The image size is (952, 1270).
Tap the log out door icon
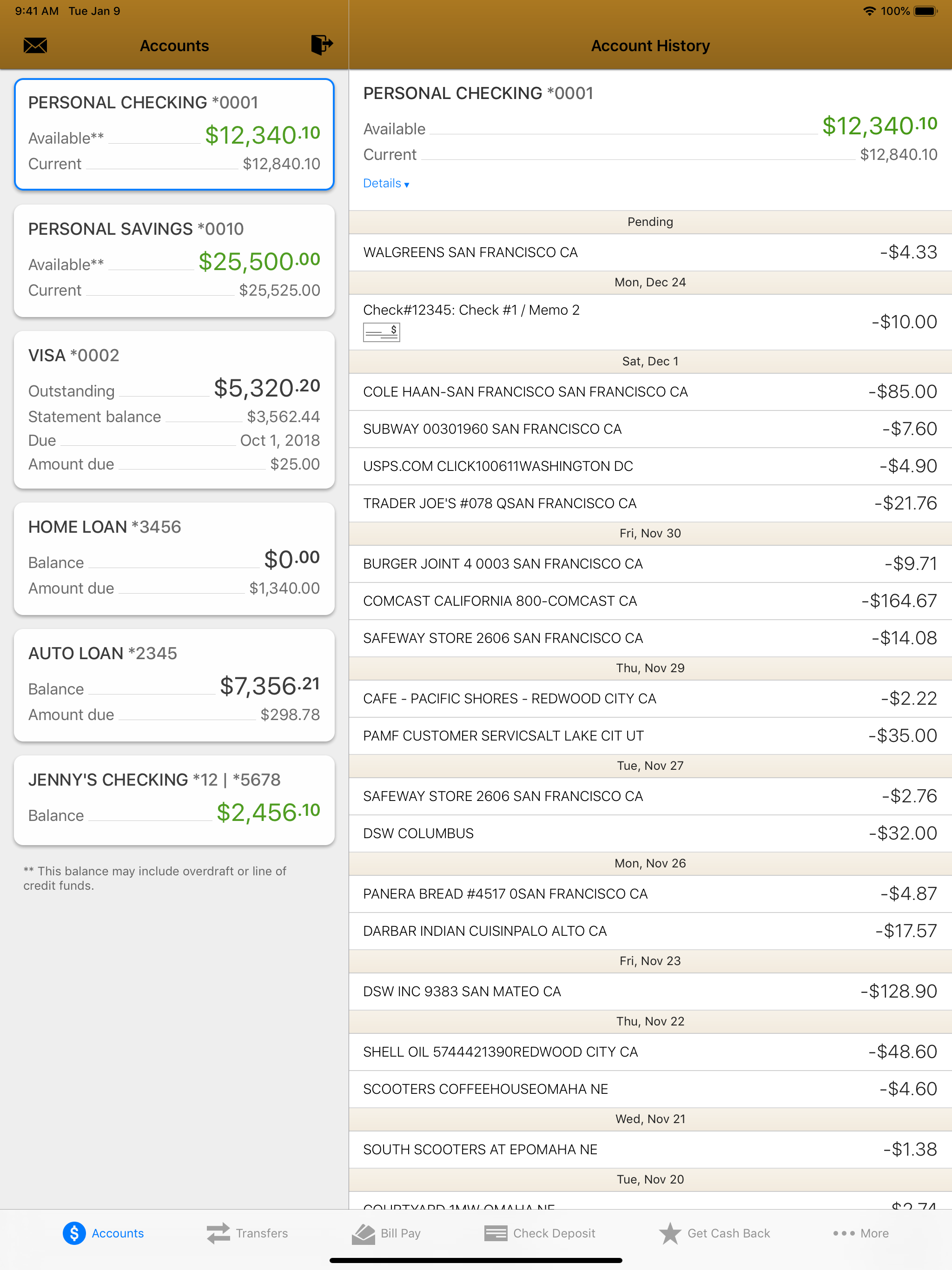click(x=322, y=44)
